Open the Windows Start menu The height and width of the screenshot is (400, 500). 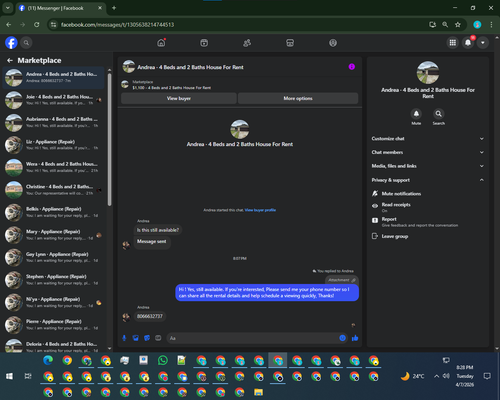[x=9, y=376]
